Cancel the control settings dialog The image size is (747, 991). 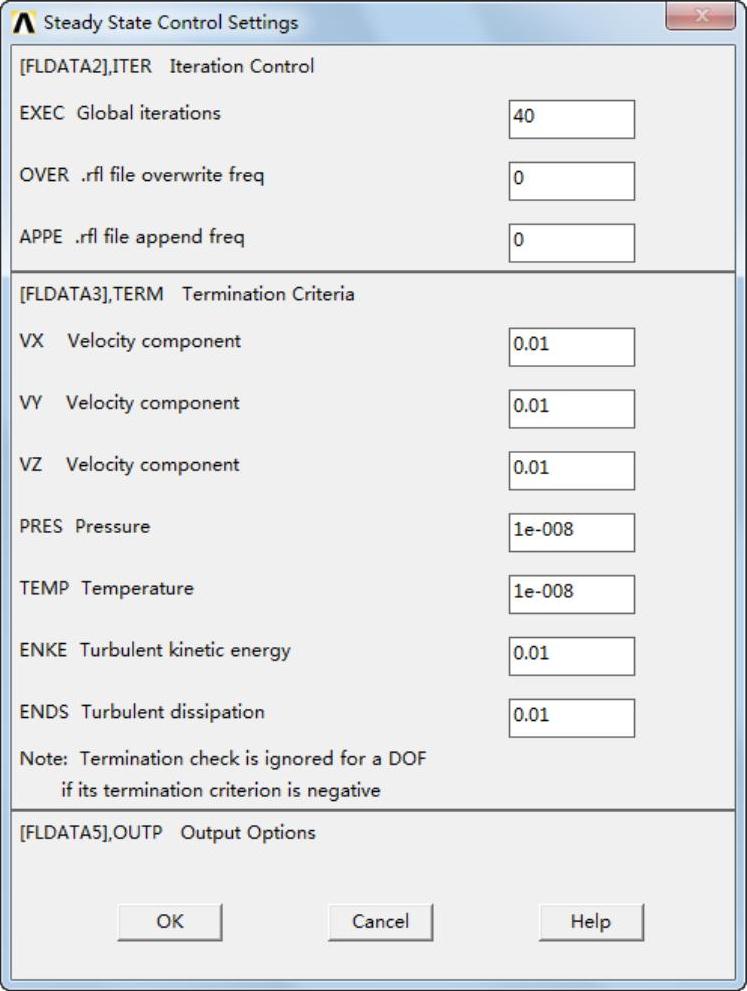pos(380,922)
